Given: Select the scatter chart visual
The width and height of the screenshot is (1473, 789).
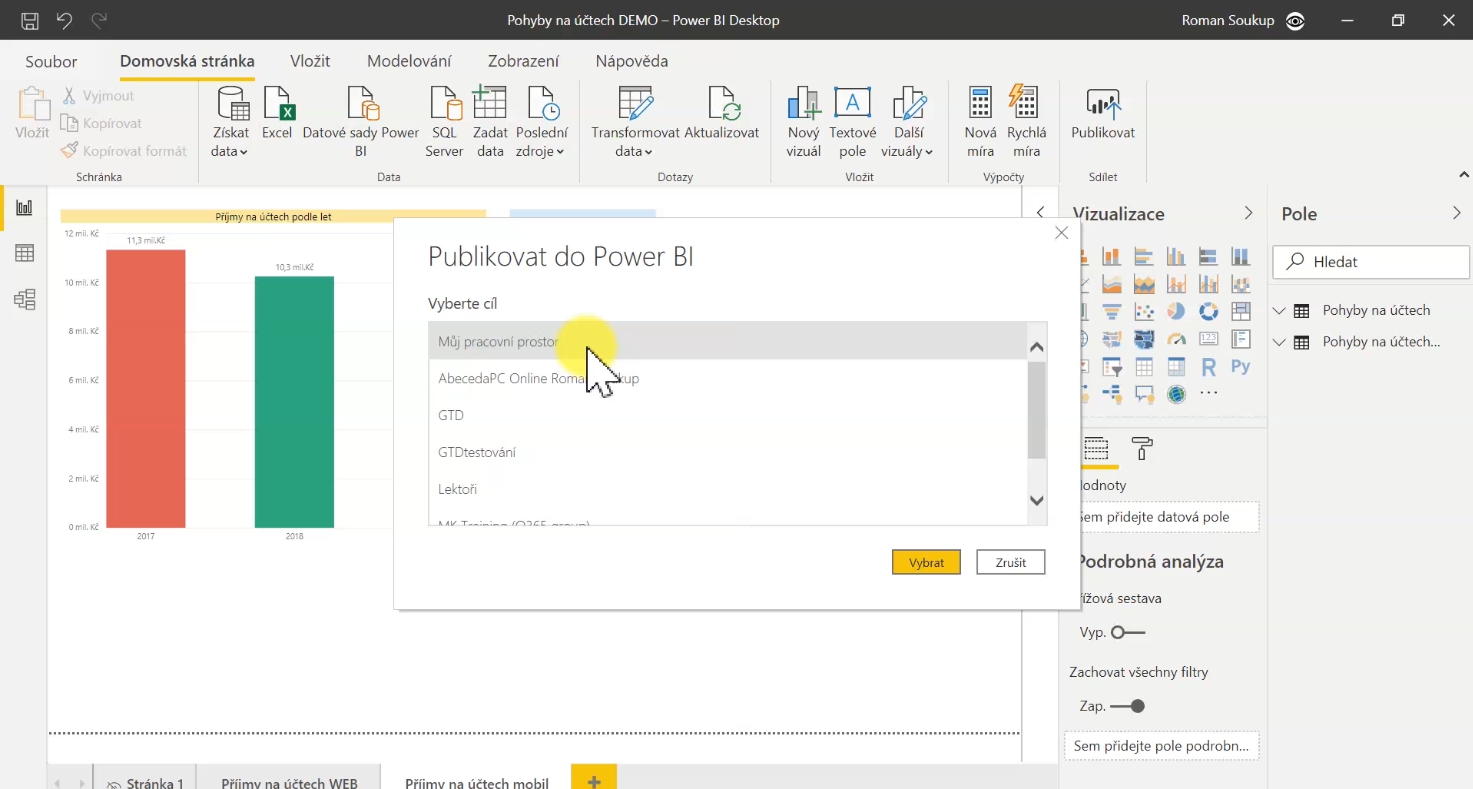Looking at the screenshot, I should coord(1144,311).
